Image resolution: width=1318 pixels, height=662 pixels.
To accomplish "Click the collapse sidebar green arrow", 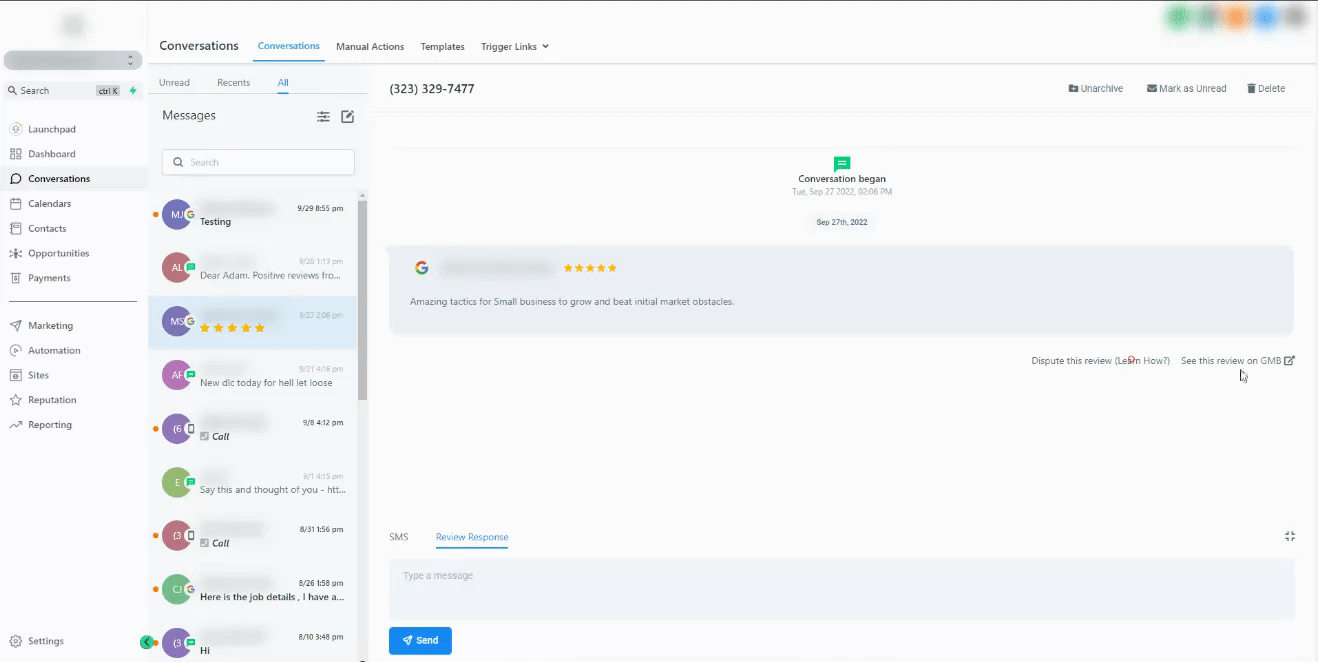I will pyautogui.click(x=146, y=642).
